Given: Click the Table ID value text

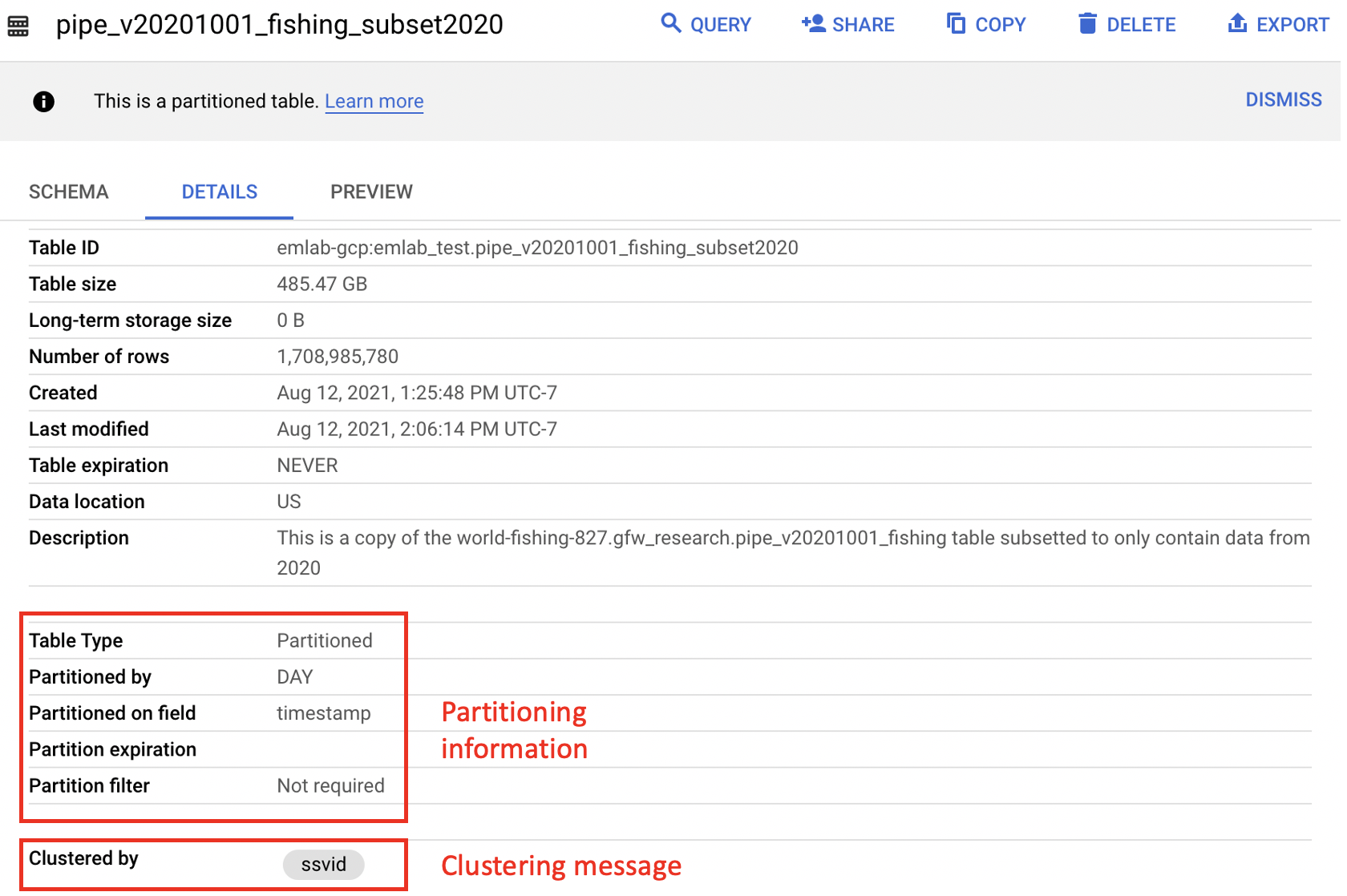Looking at the screenshot, I should coord(538,248).
